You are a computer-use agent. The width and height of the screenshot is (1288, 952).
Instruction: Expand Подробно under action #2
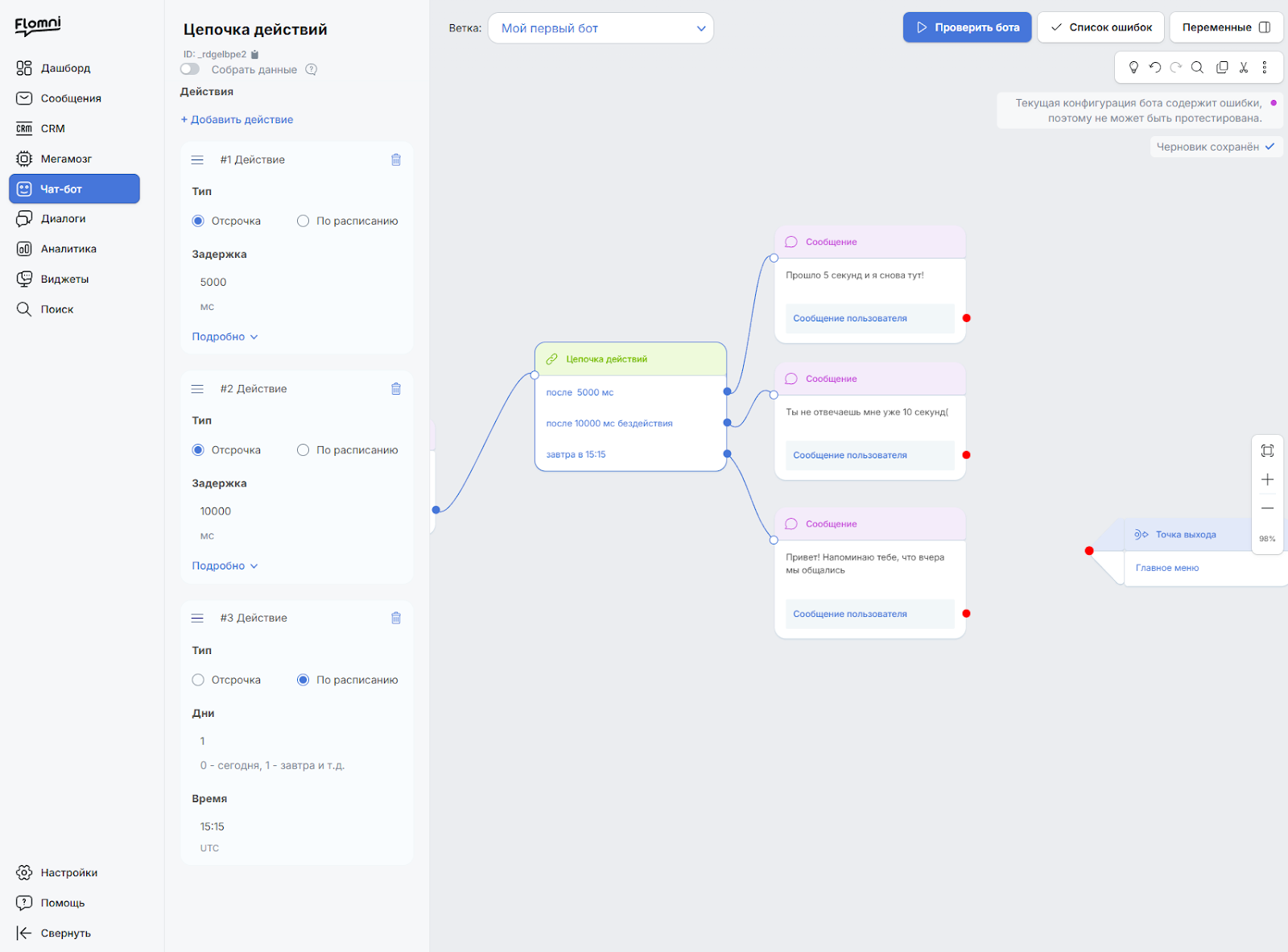tap(225, 566)
